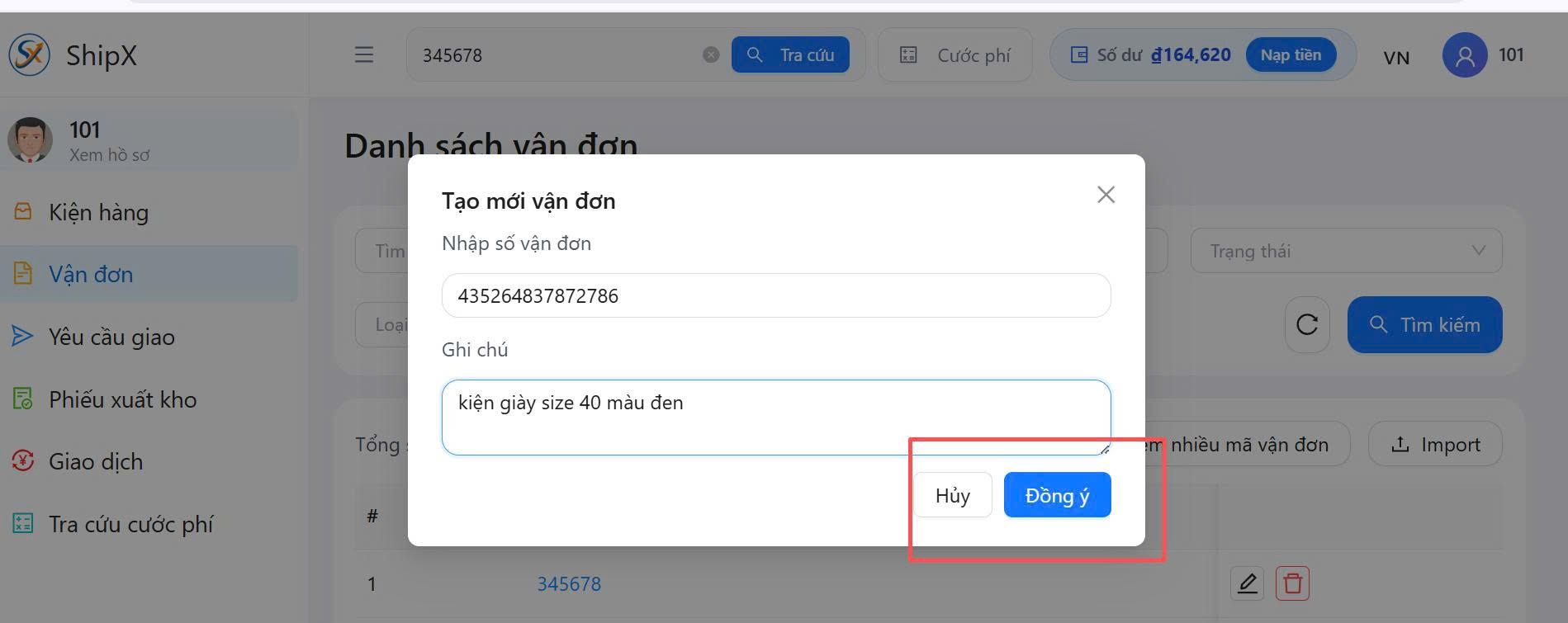1568x623 pixels.
Task: Clear the search box with the x icon
Action: [711, 54]
